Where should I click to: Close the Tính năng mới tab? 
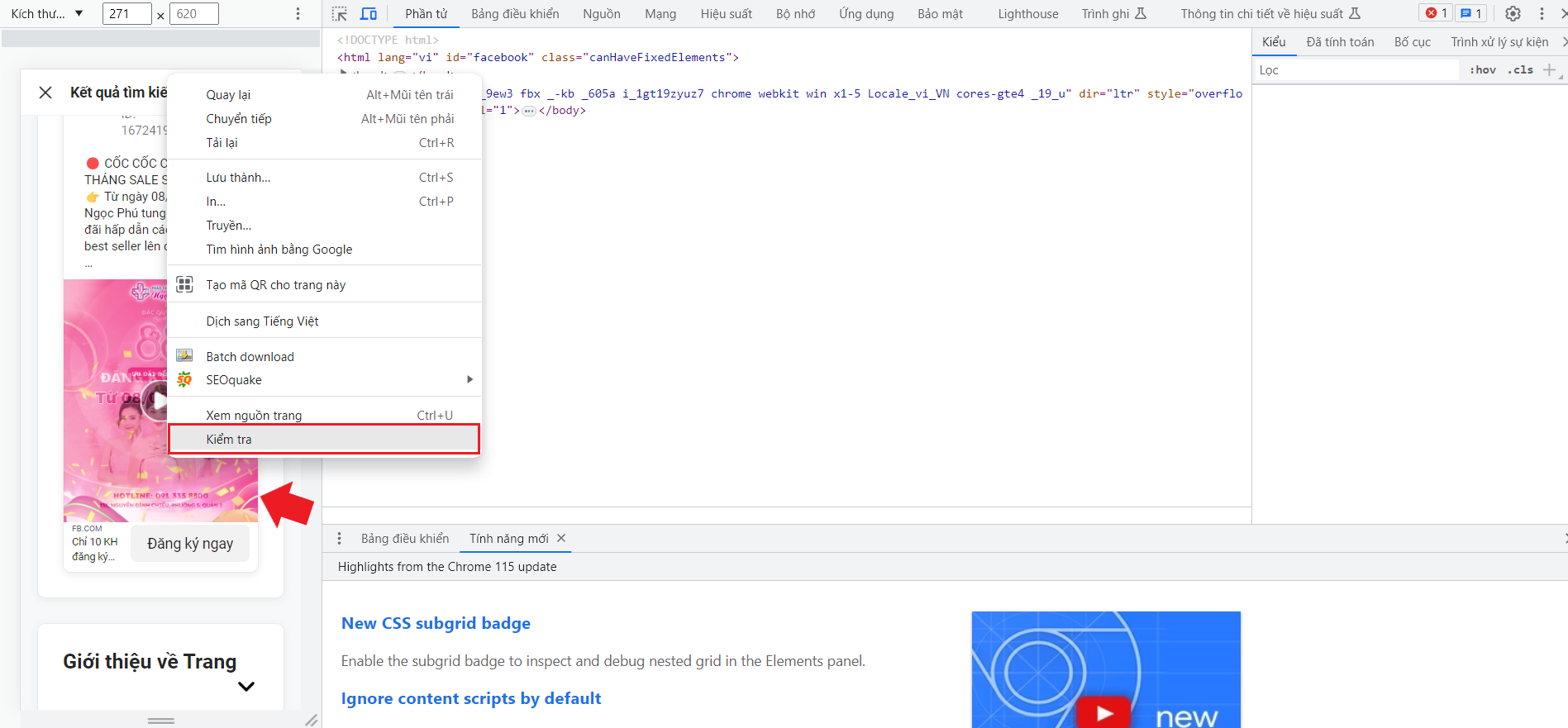click(561, 538)
